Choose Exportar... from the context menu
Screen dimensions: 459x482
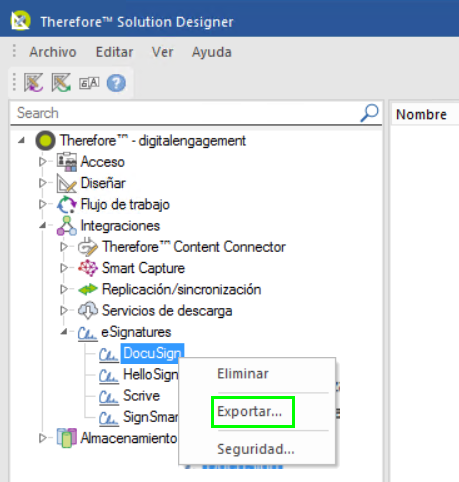(x=250, y=412)
